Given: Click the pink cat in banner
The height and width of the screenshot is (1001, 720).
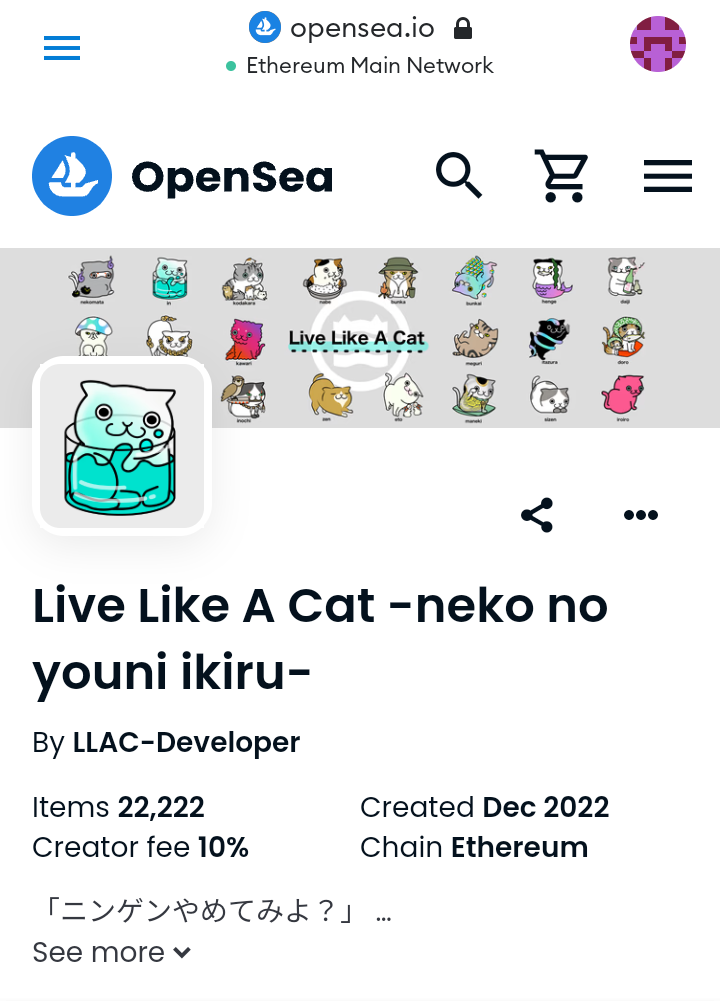Looking at the screenshot, I should click(623, 394).
